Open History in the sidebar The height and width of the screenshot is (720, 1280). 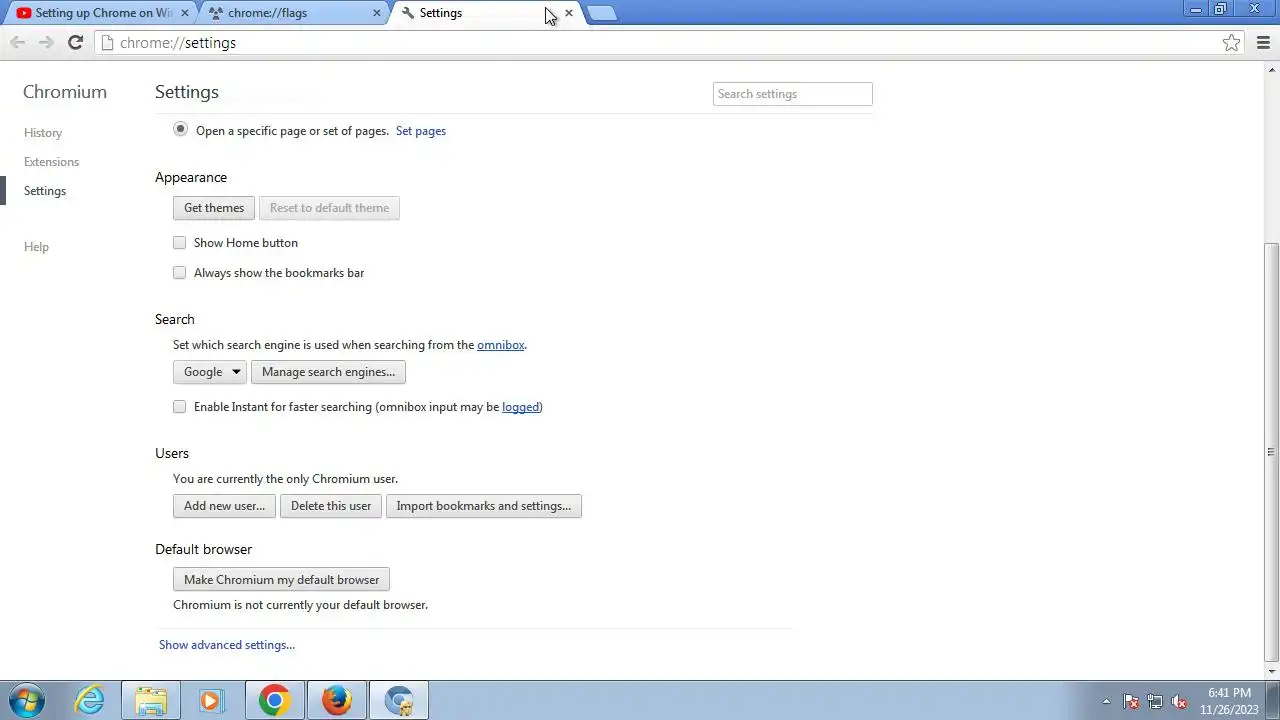43,132
